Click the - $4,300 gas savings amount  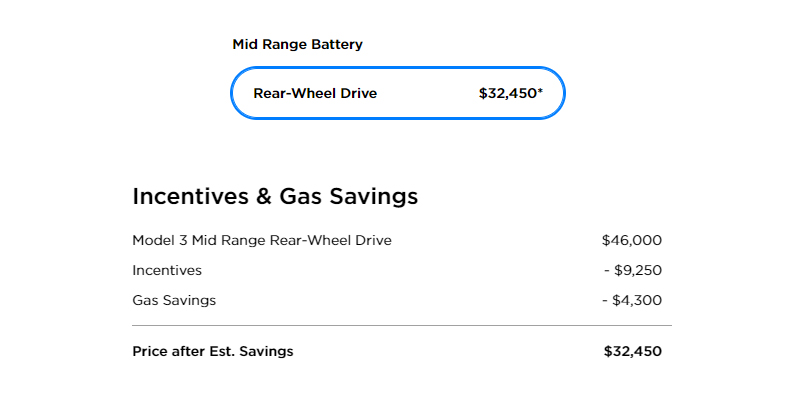tap(637, 300)
